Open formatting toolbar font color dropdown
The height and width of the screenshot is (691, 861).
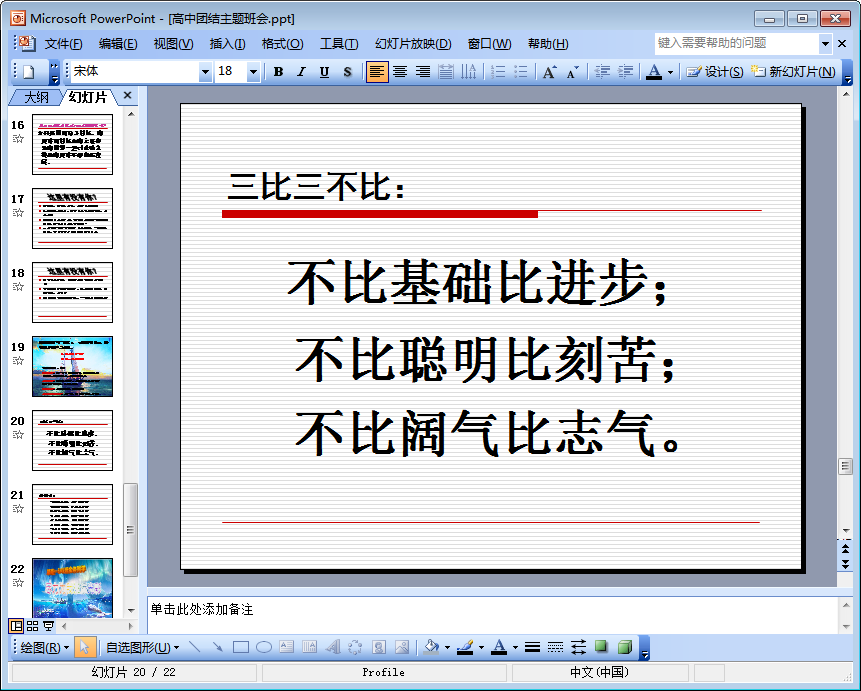(670, 73)
